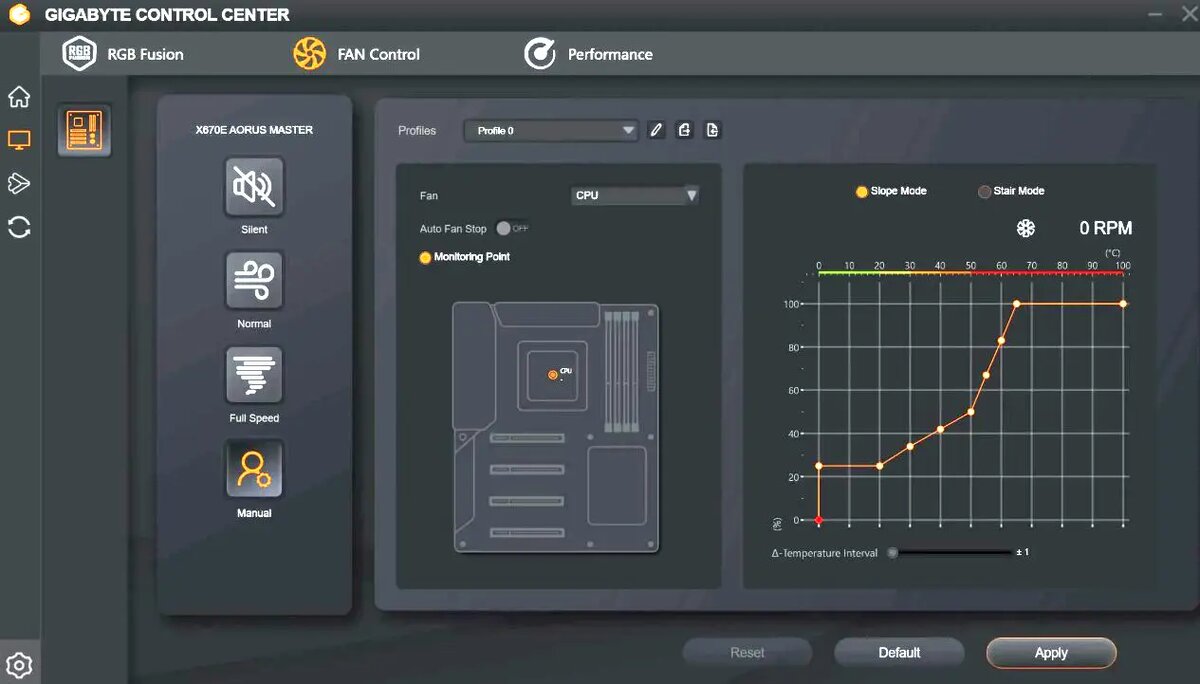Click the export profile icon

click(684, 130)
